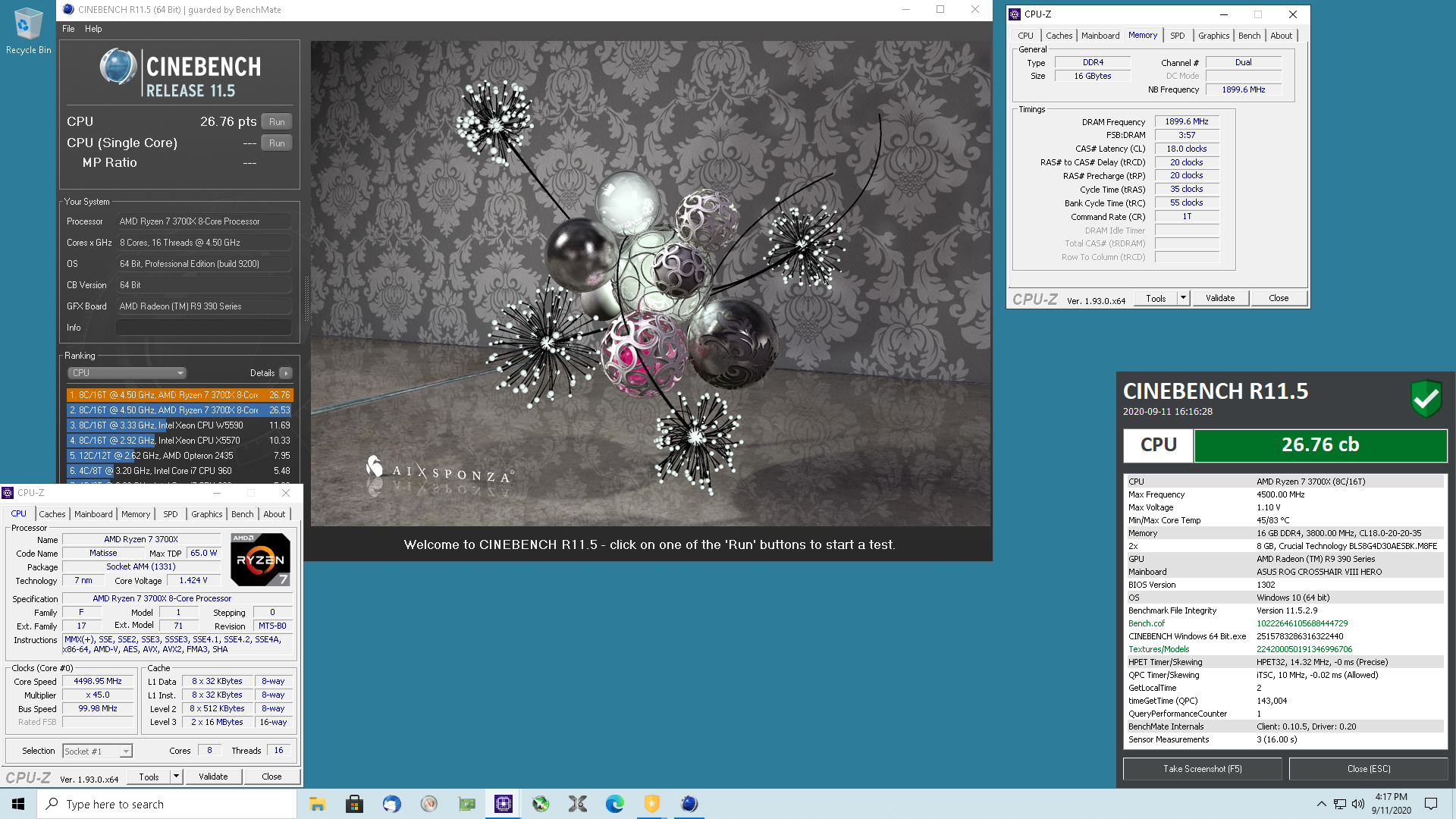Screen dimensions: 1456x819
Task: Open network status tray icon
Action: coord(1340,804)
